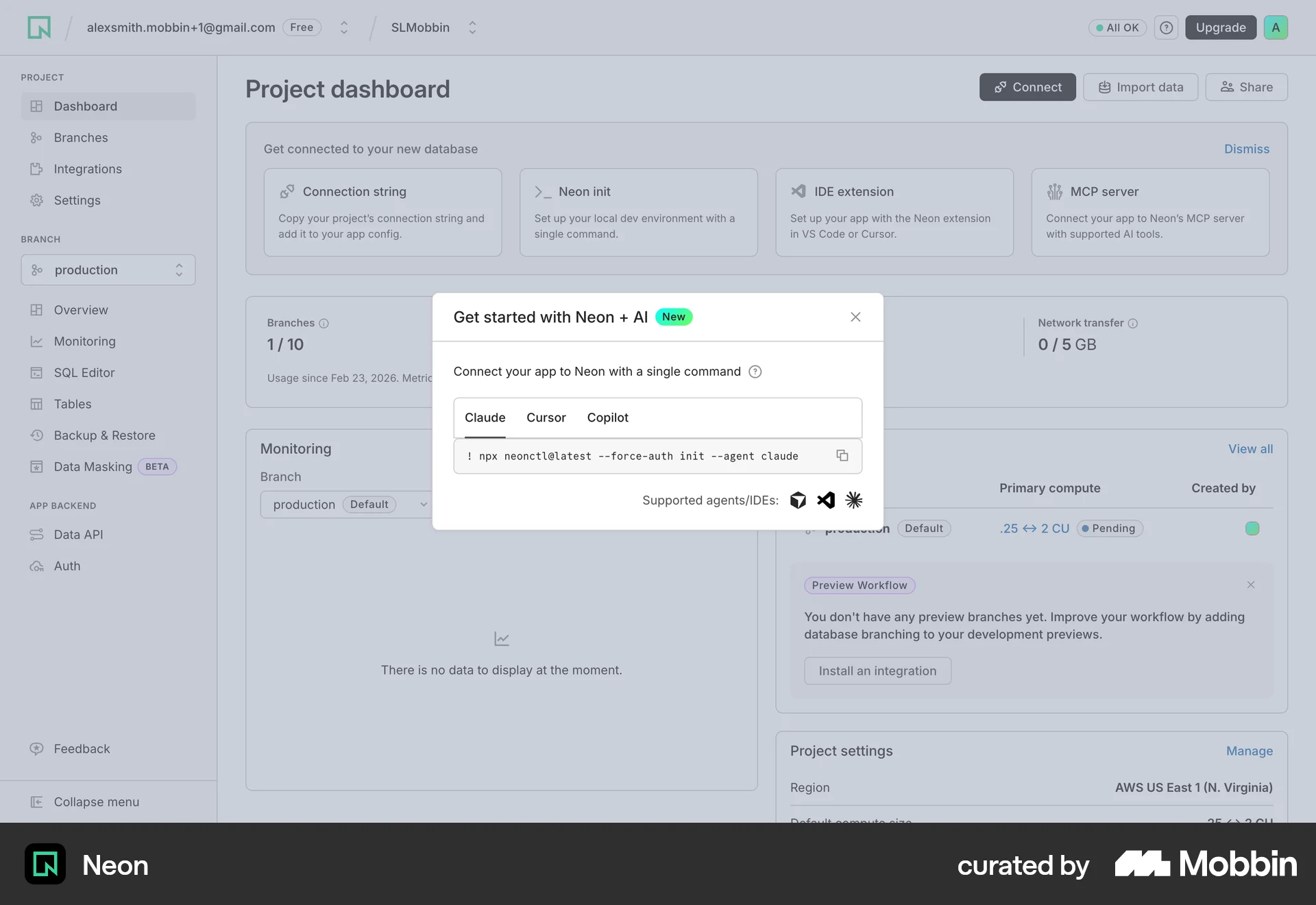Click the Free plan badge
Screen dimensions: 1316x905
point(302,27)
